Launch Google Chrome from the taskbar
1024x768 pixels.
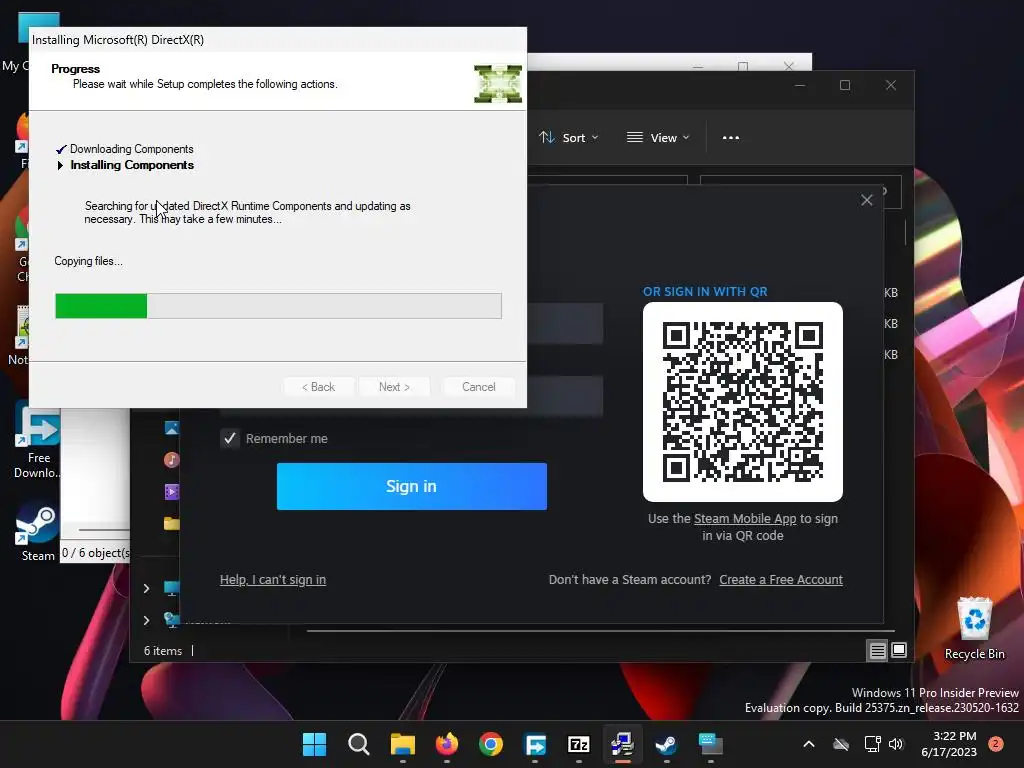pyautogui.click(x=490, y=744)
